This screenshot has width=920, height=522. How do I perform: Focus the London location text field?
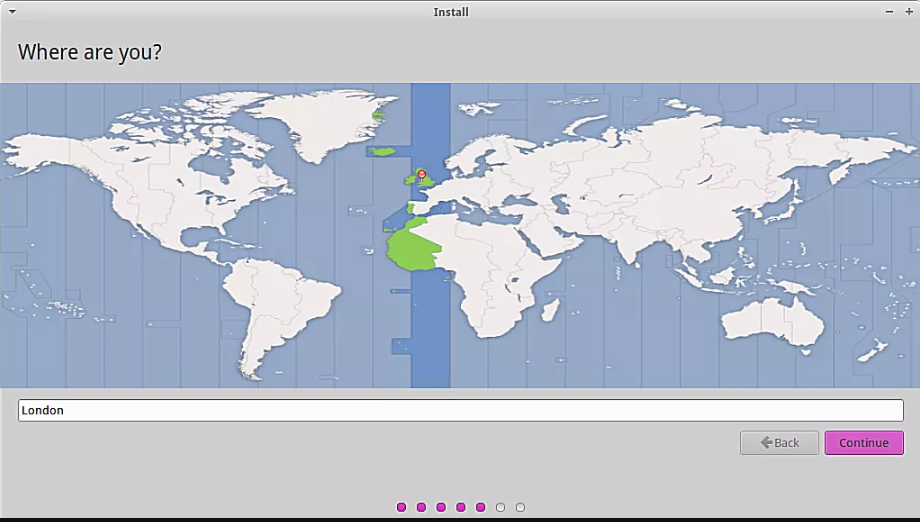[x=461, y=410]
